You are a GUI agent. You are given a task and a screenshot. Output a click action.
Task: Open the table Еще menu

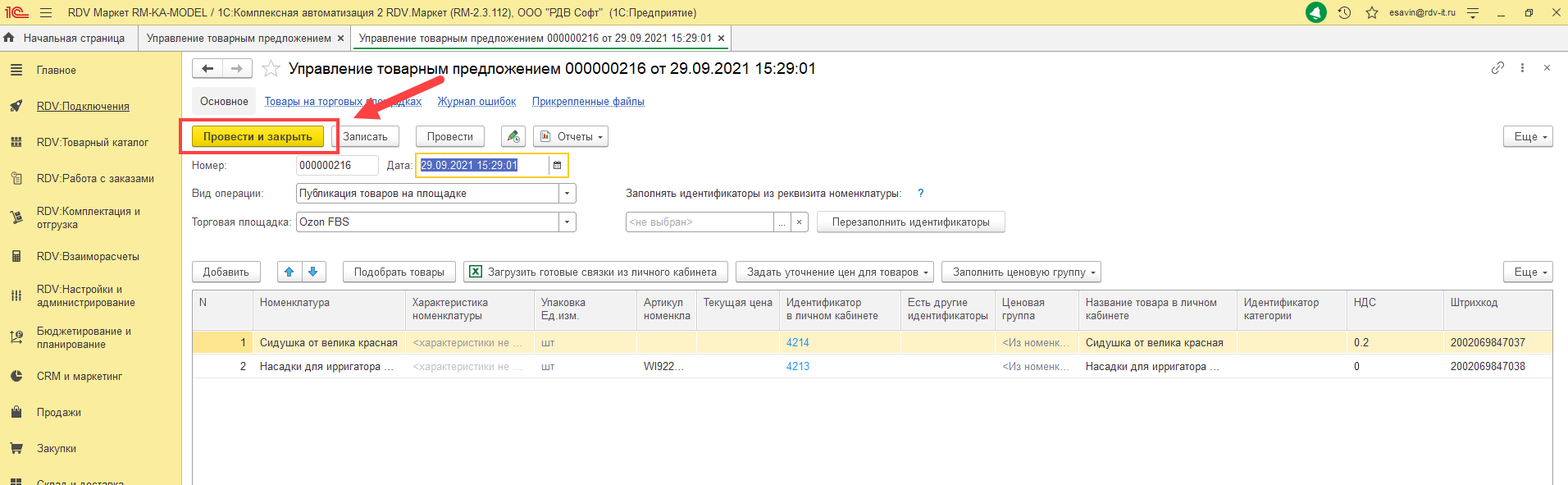click(x=1528, y=272)
